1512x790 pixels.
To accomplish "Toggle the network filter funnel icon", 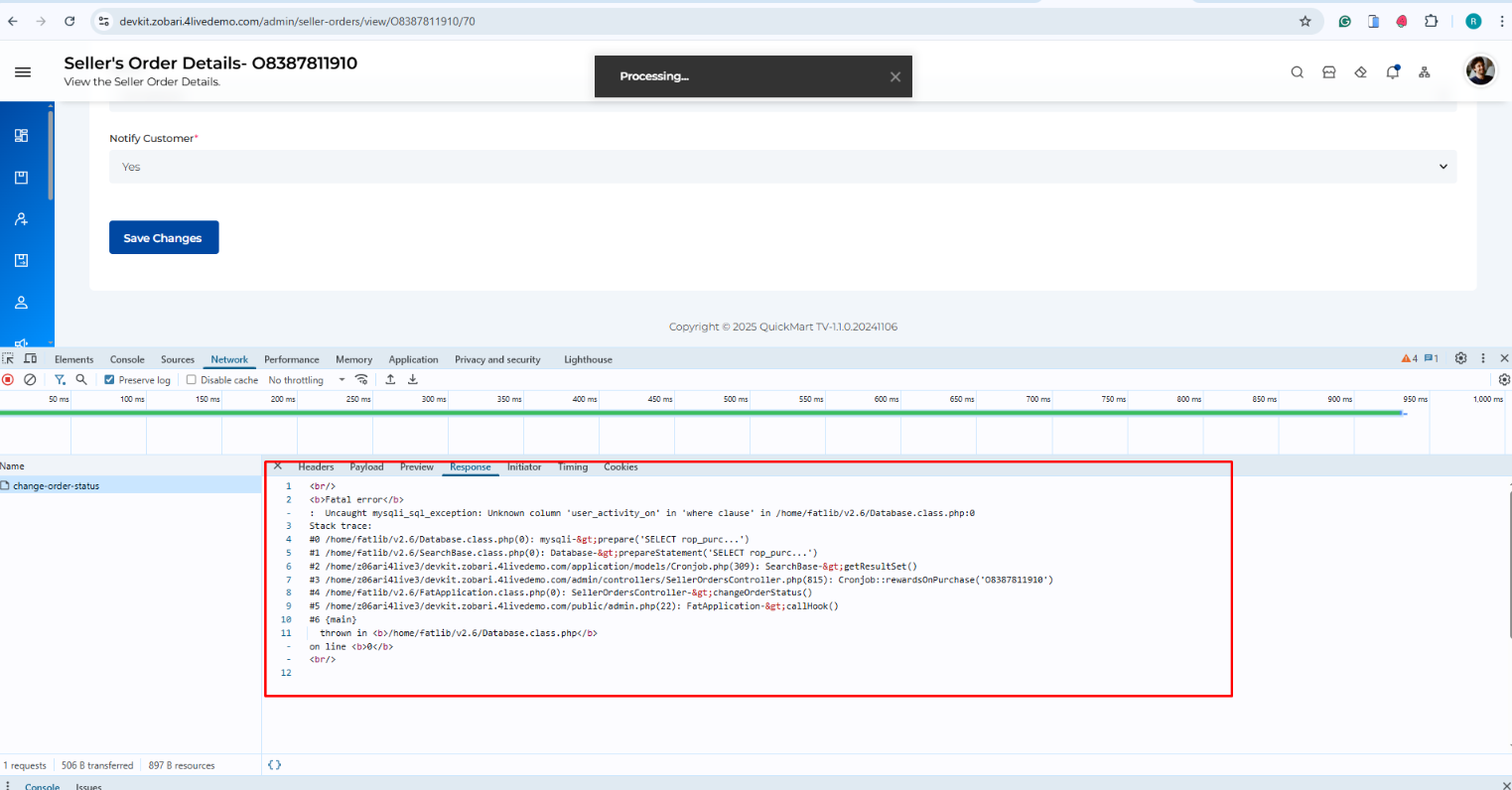I will tap(60, 380).
